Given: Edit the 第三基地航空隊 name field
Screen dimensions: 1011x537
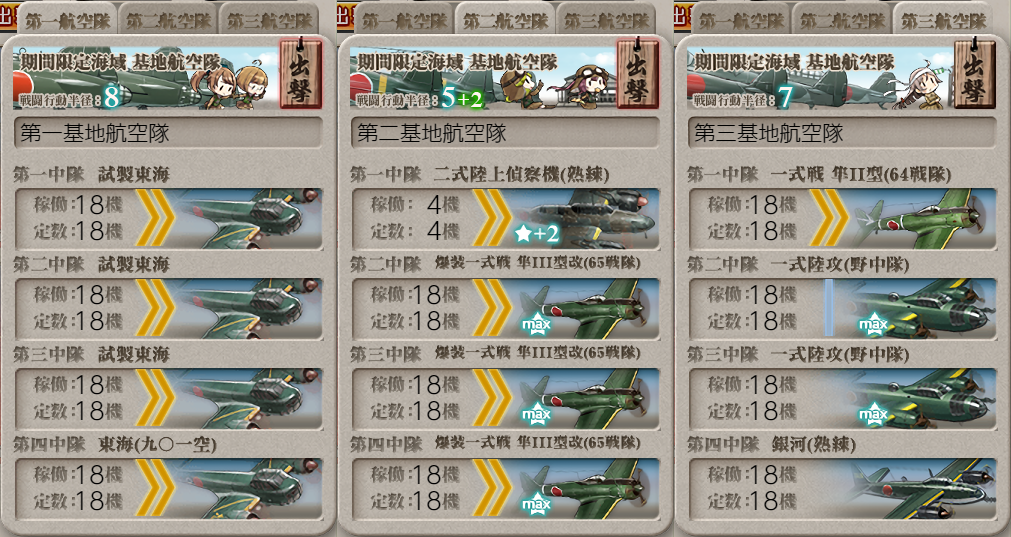Looking at the screenshot, I should [842, 133].
